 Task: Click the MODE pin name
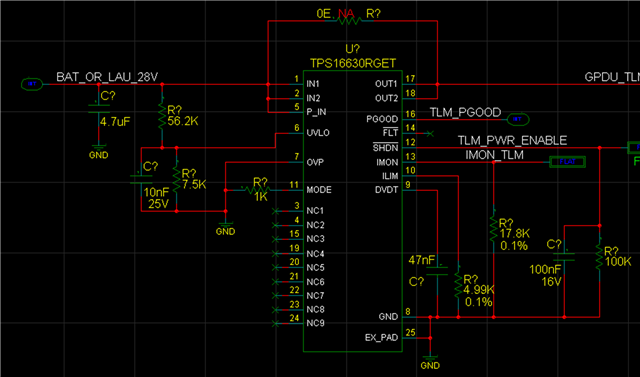point(319,190)
